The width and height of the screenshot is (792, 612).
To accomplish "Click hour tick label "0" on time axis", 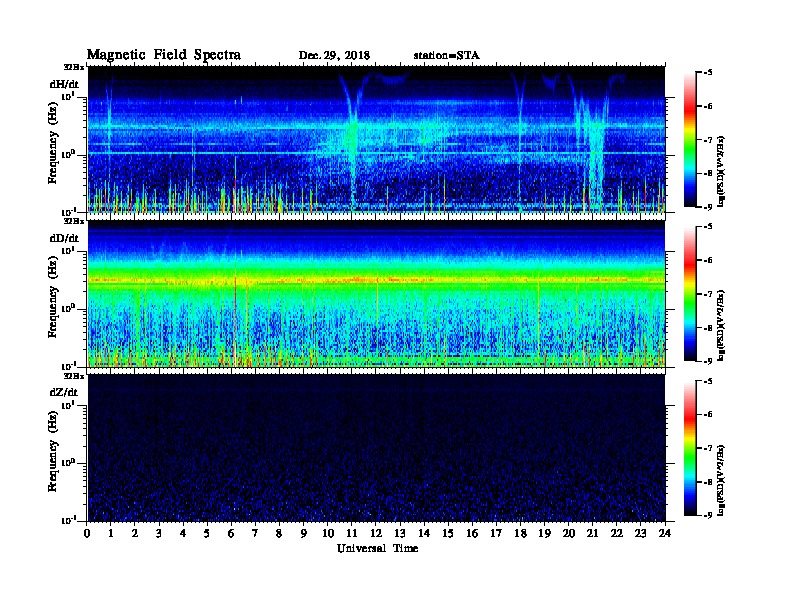I will (x=87, y=533).
